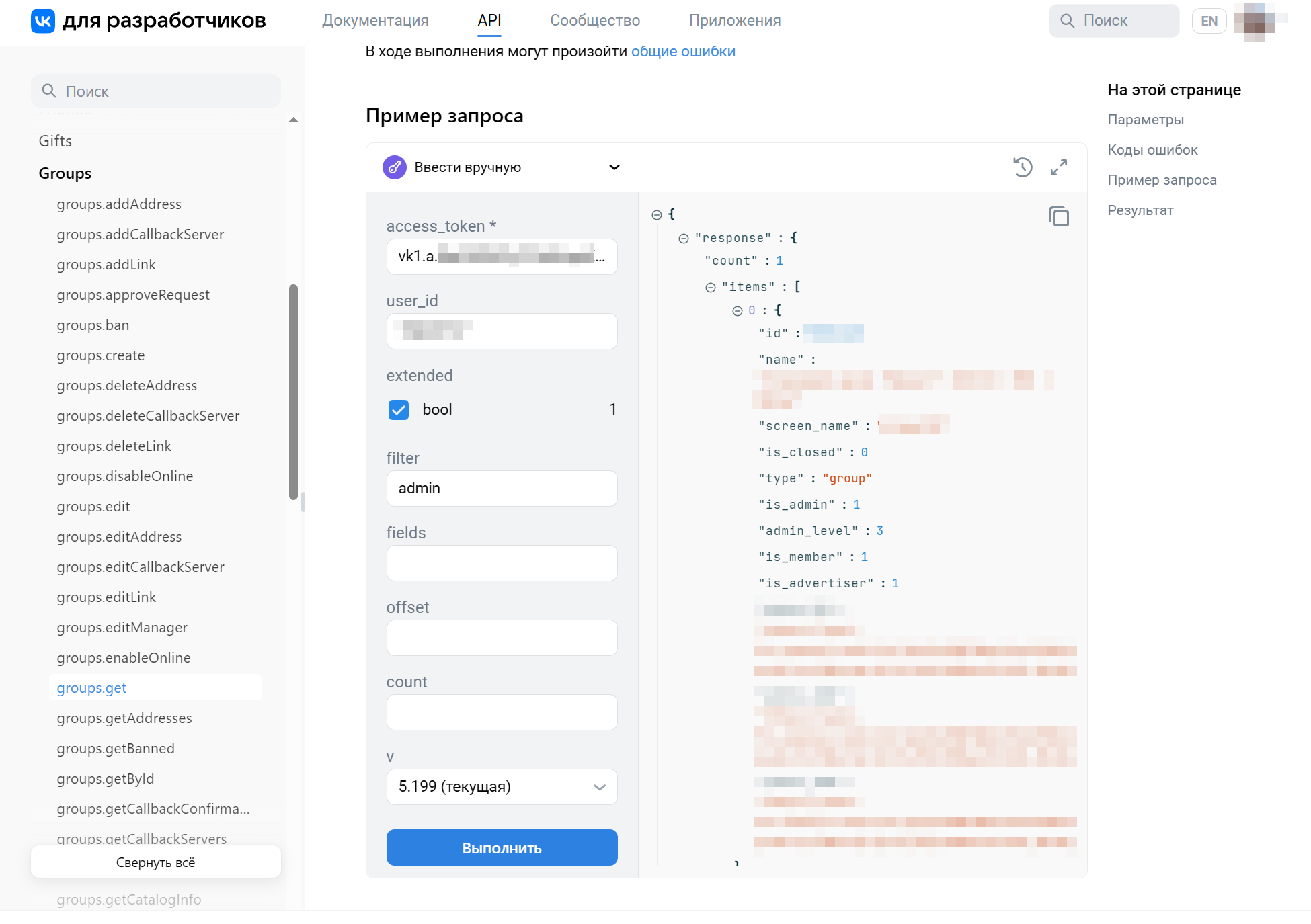Open the API version 5.199 dropdown
1311x924 pixels.
coord(502,786)
